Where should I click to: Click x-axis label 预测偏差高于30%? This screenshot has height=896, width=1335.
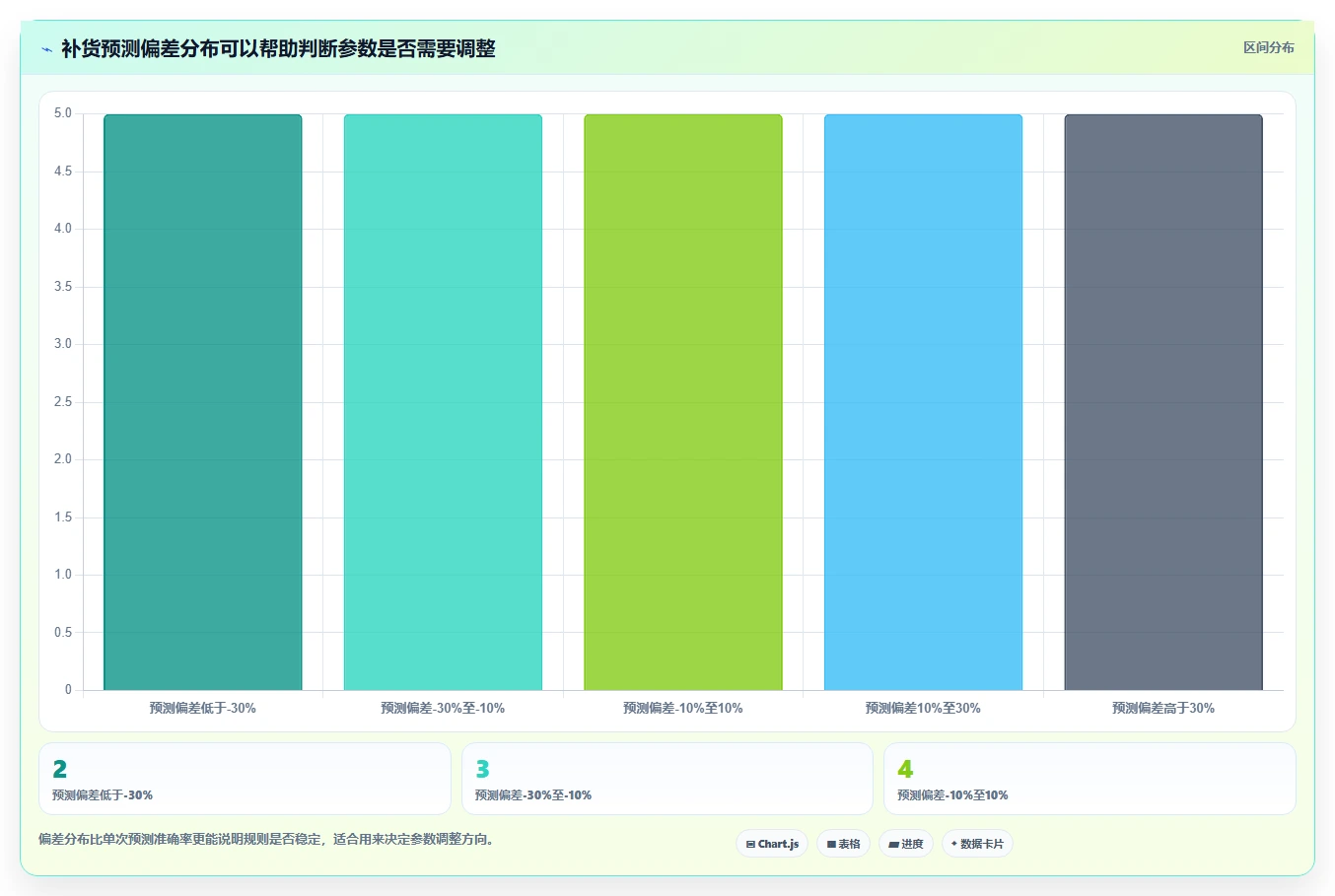tap(1163, 708)
